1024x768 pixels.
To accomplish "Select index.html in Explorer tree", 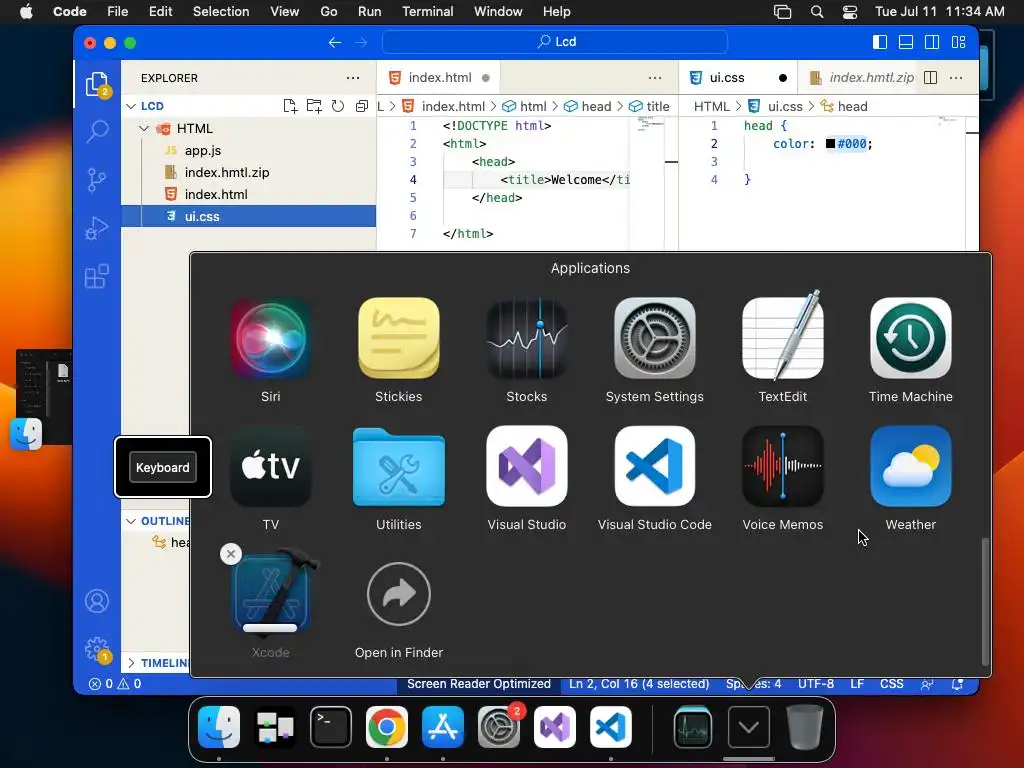I will (249, 195).
